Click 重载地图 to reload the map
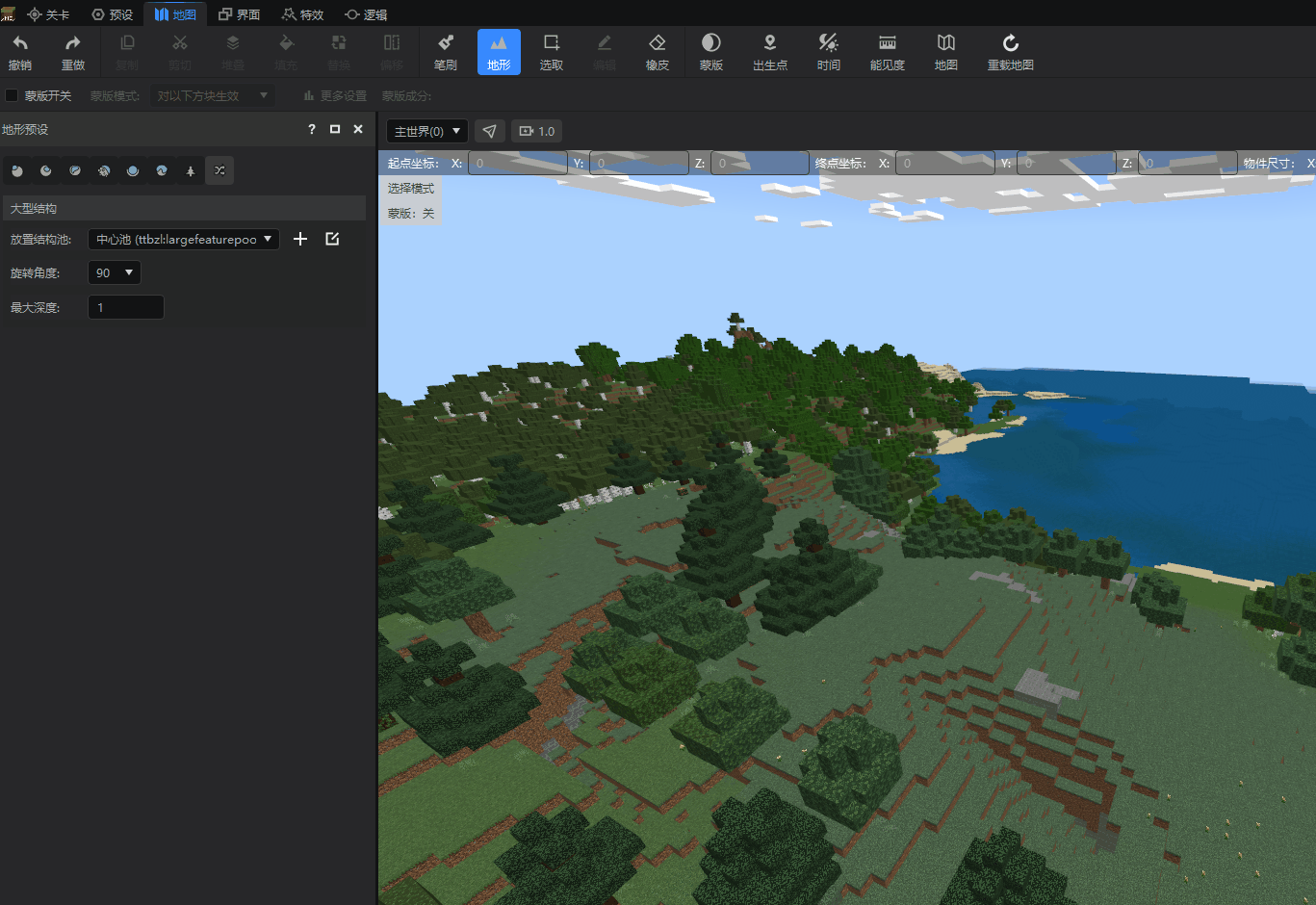The width and height of the screenshot is (1316, 905). tap(1011, 52)
